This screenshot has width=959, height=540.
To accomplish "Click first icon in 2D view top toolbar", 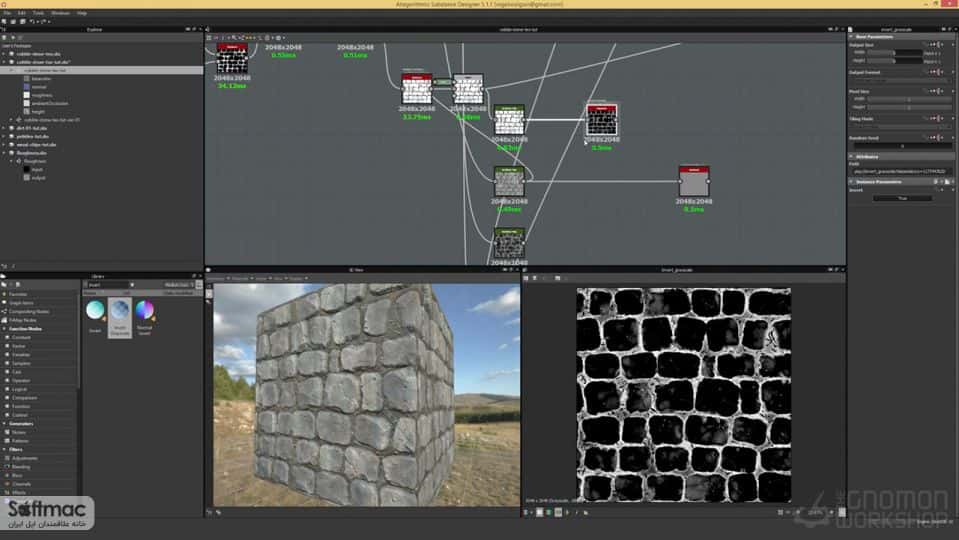I will pyautogui.click(x=526, y=278).
